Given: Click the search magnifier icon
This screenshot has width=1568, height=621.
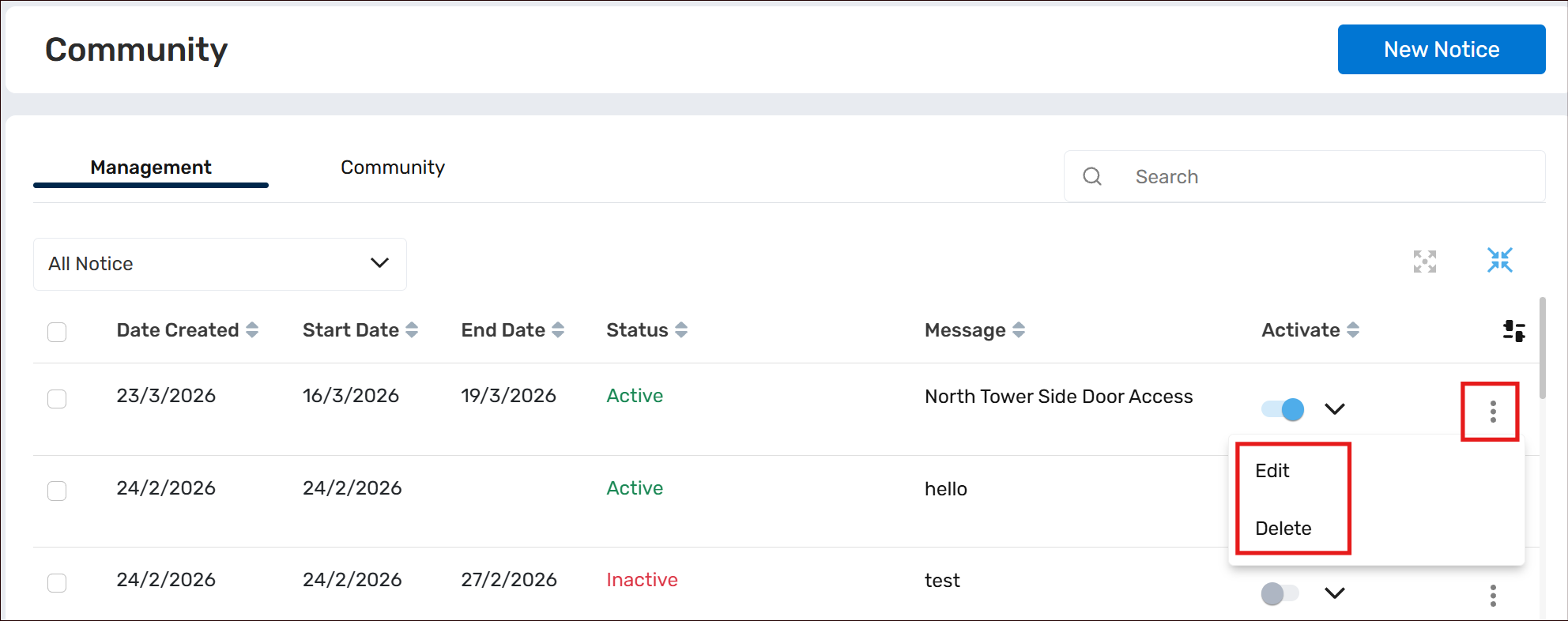Looking at the screenshot, I should click(1092, 177).
